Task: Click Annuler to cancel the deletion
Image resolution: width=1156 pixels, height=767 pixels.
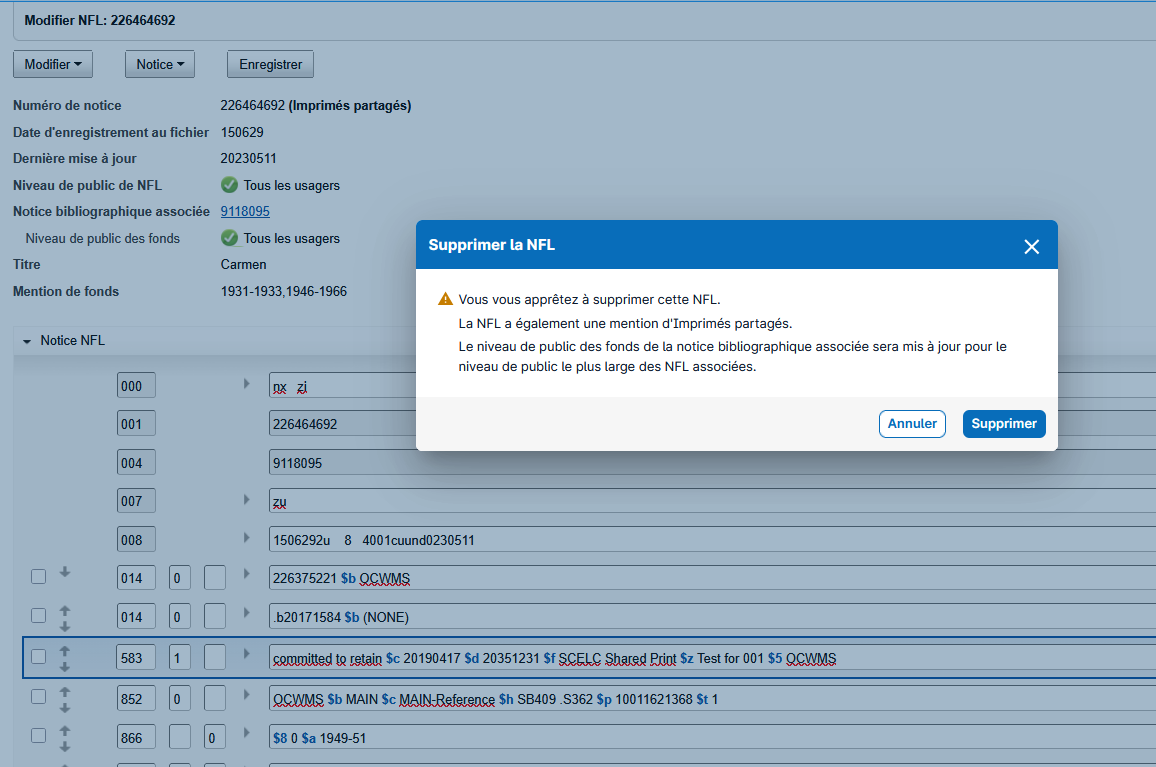Action: [x=912, y=424]
